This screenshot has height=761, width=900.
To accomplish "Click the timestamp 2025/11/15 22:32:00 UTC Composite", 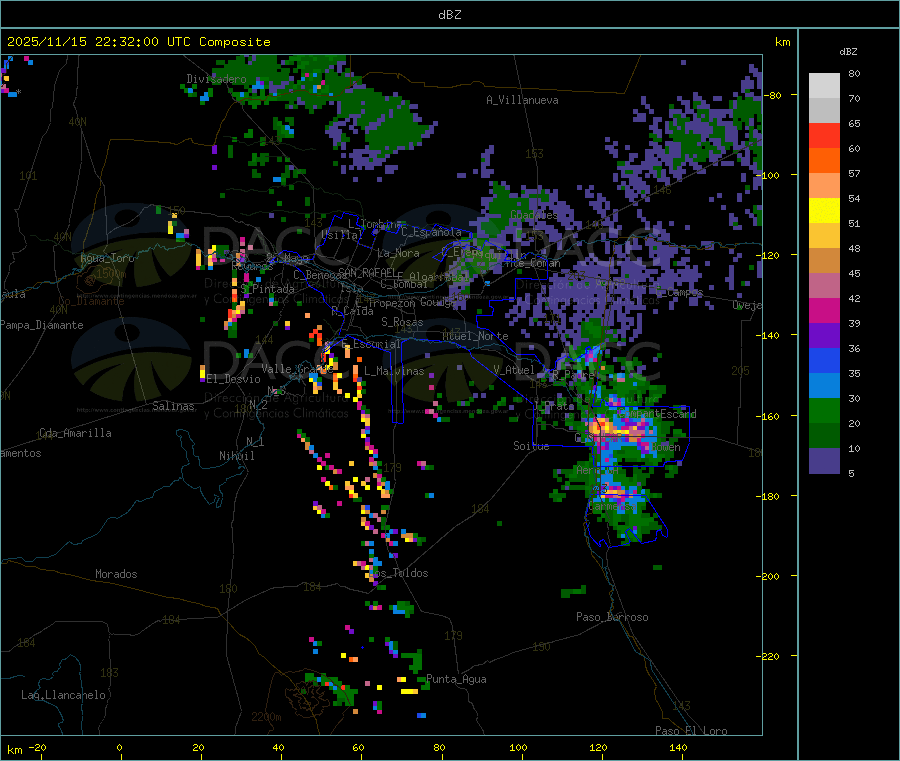I will coord(138,42).
